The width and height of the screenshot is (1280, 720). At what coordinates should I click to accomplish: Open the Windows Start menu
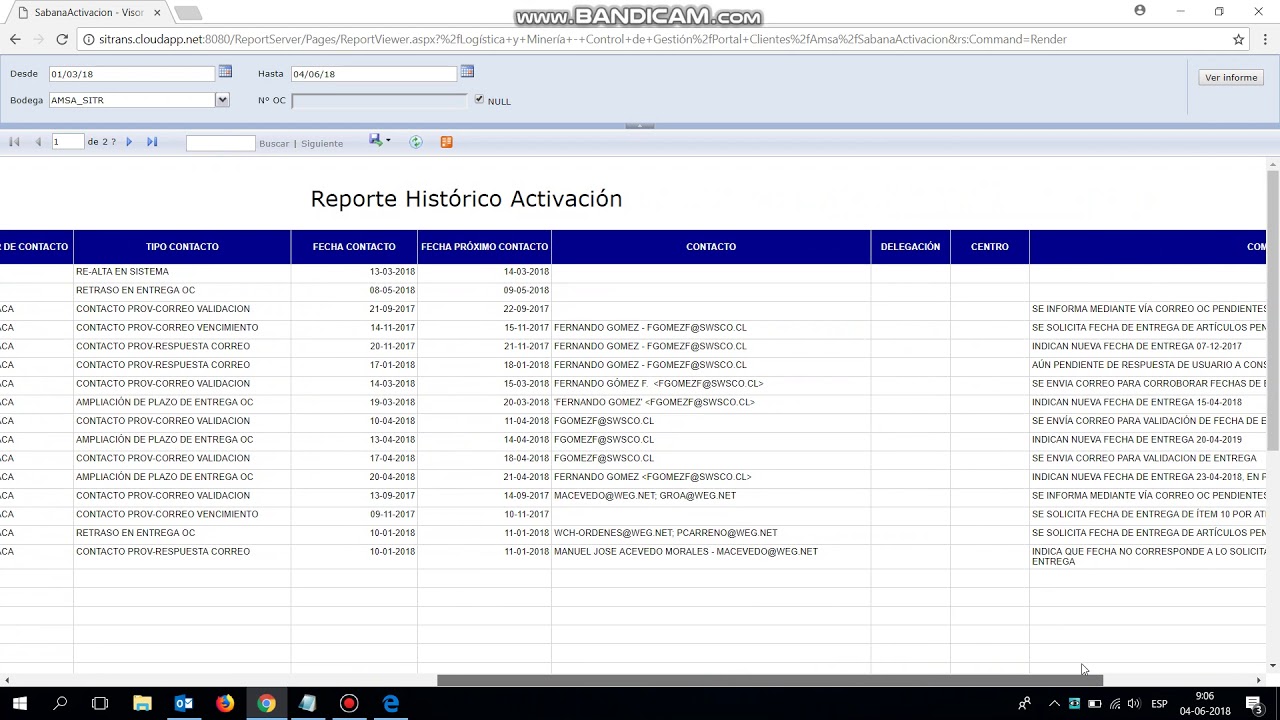tap(19, 703)
